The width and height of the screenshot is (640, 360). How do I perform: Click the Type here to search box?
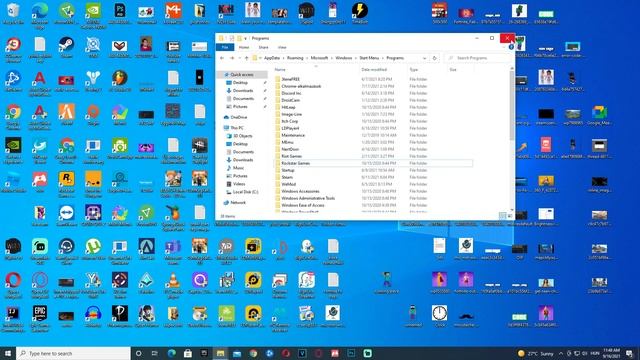point(73,353)
